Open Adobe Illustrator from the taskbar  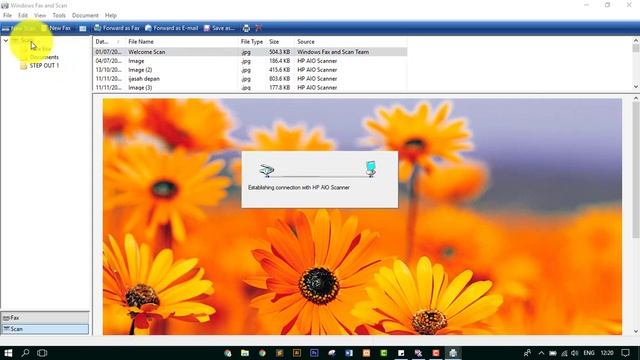pos(297,353)
